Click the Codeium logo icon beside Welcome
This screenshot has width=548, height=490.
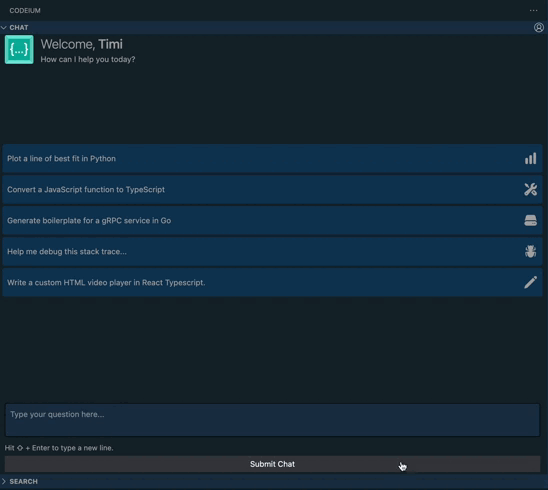point(19,50)
